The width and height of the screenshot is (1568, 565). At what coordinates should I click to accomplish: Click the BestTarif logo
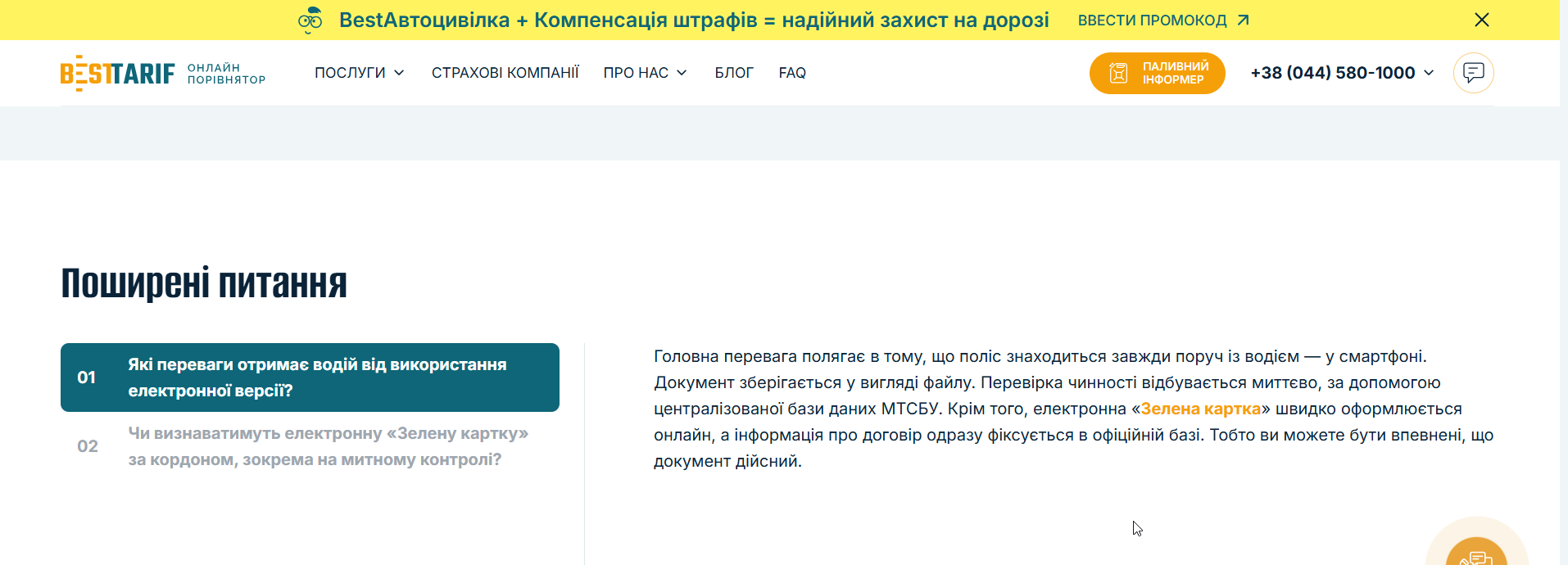pos(118,73)
